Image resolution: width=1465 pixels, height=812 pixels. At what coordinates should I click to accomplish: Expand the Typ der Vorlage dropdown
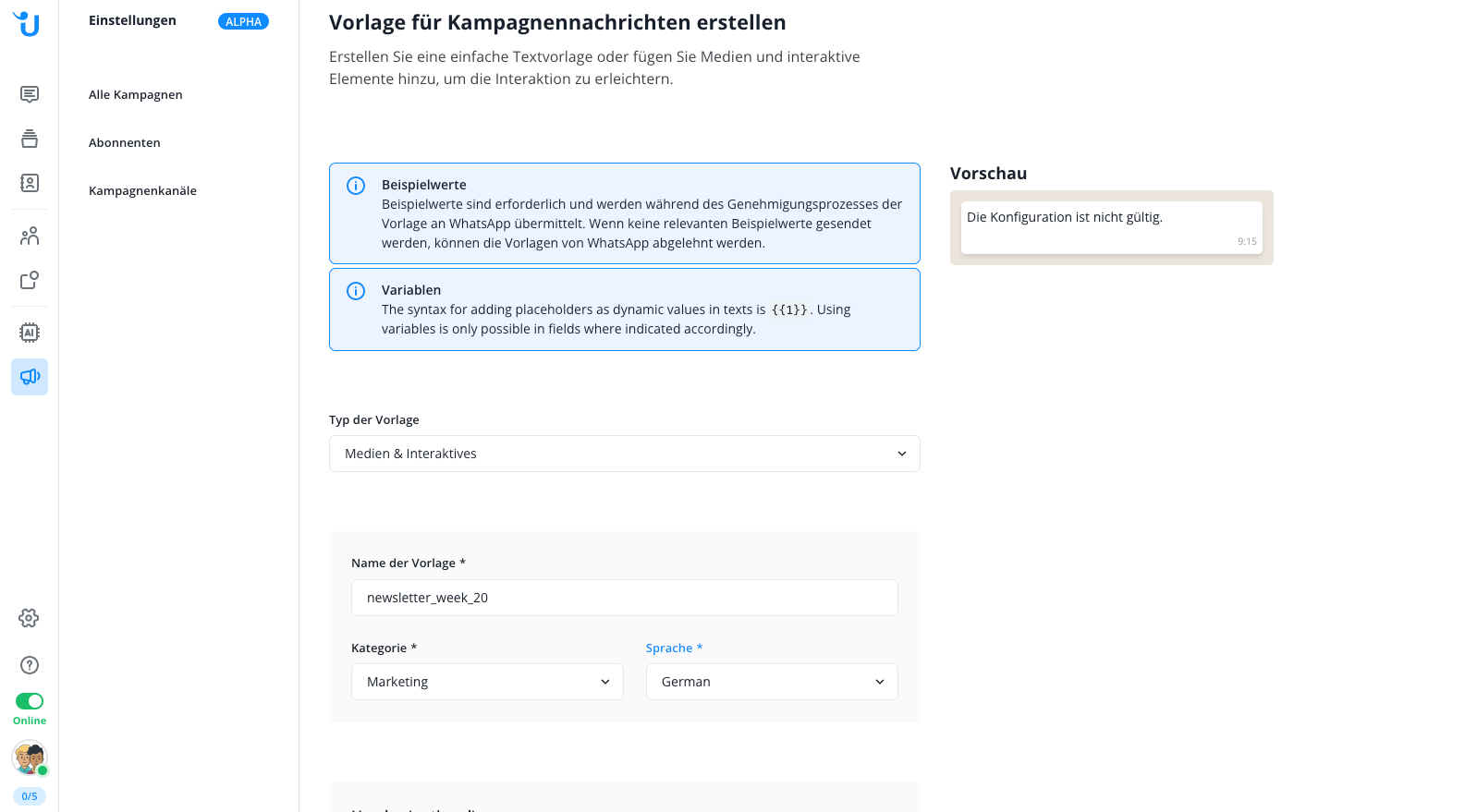tap(624, 454)
